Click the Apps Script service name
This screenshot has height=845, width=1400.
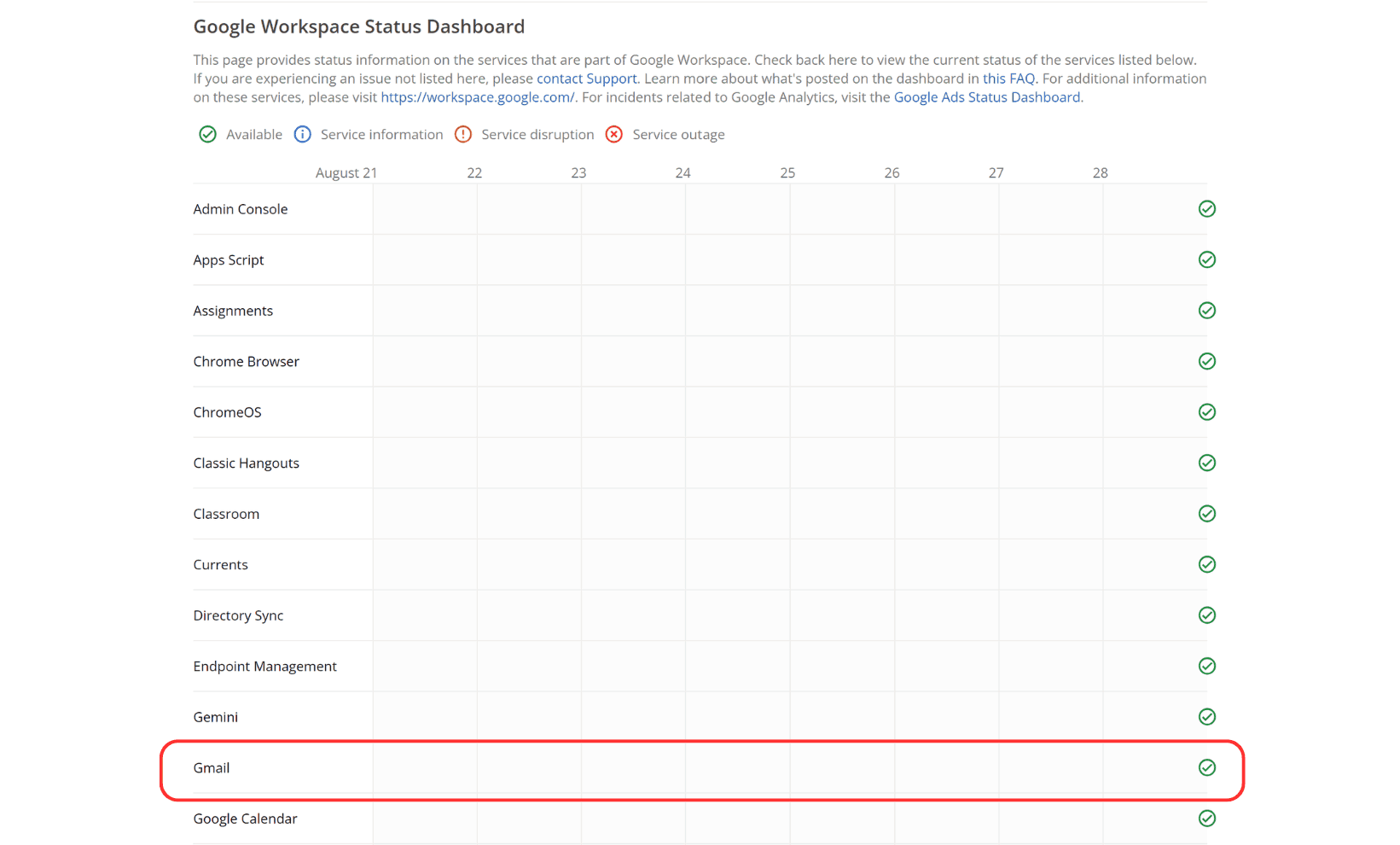coord(228,260)
